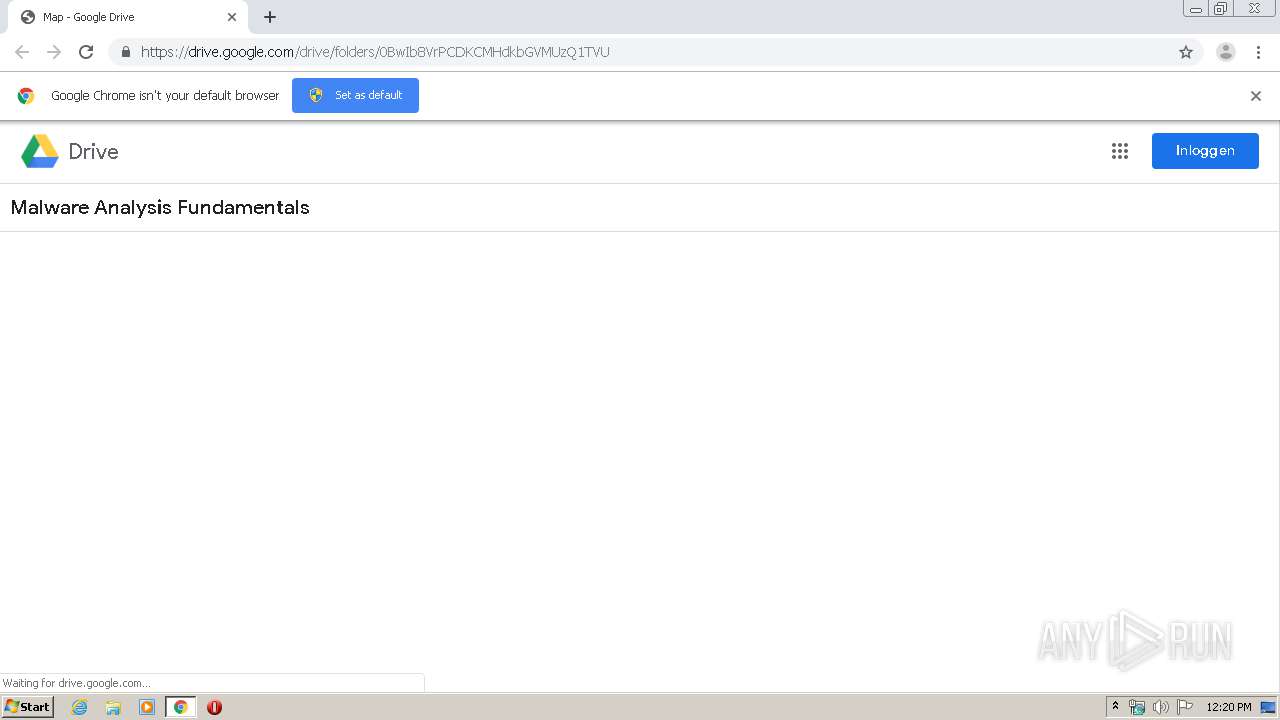Open the Action Center flag icon
Screen dimensions: 1280x720
[x=1185, y=707]
